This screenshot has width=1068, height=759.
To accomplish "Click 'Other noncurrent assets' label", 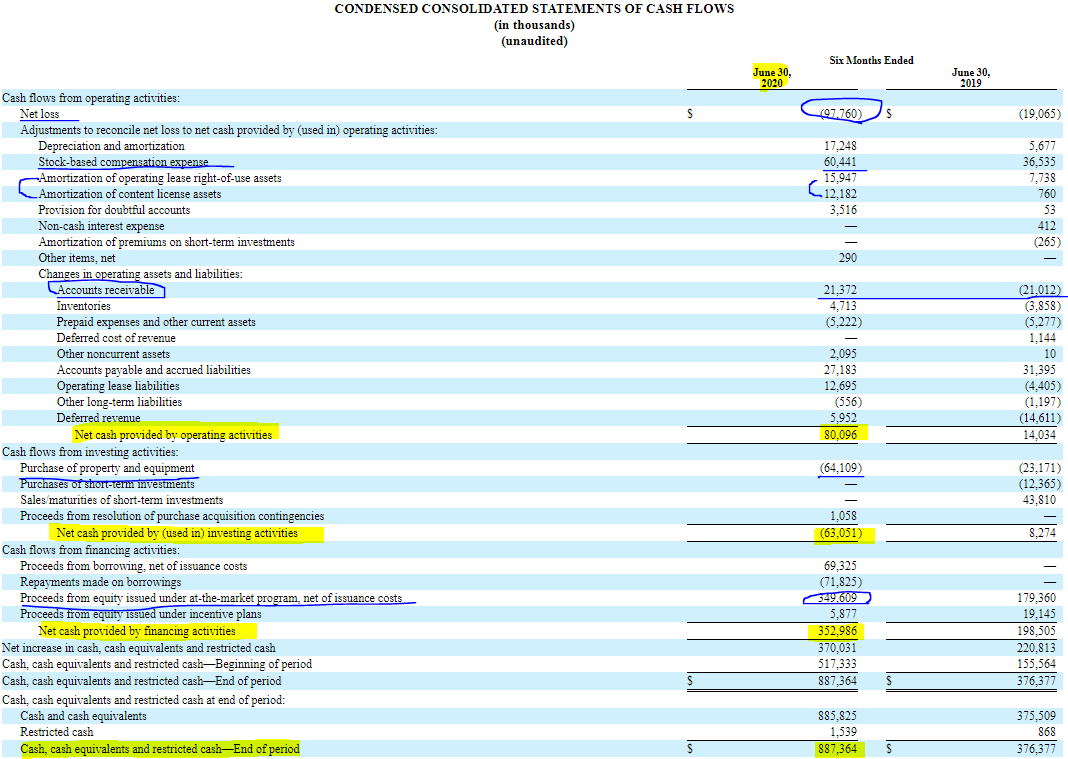I will pyautogui.click(x=113, y=354).
